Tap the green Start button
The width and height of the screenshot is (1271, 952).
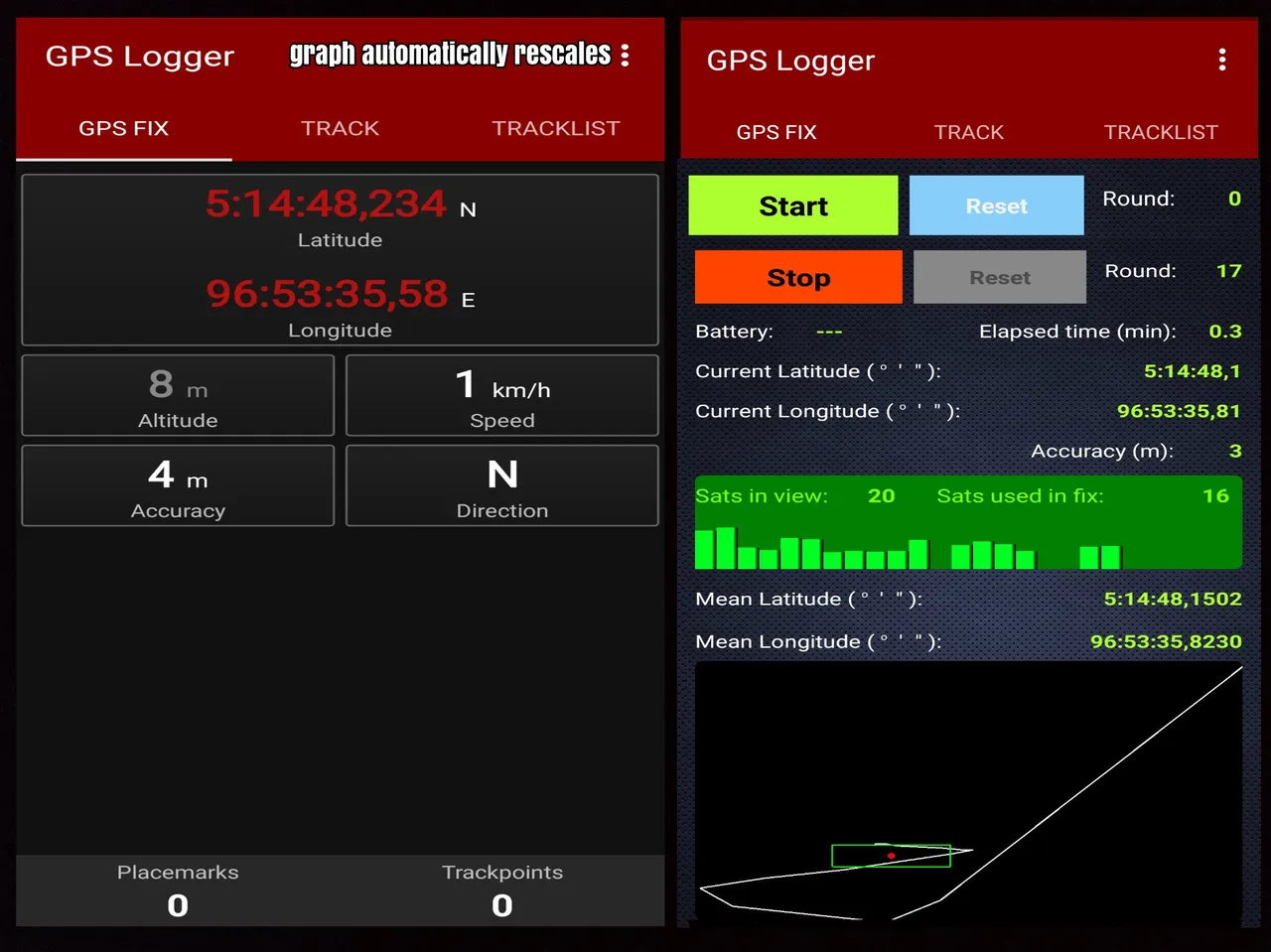pos(793,205)
